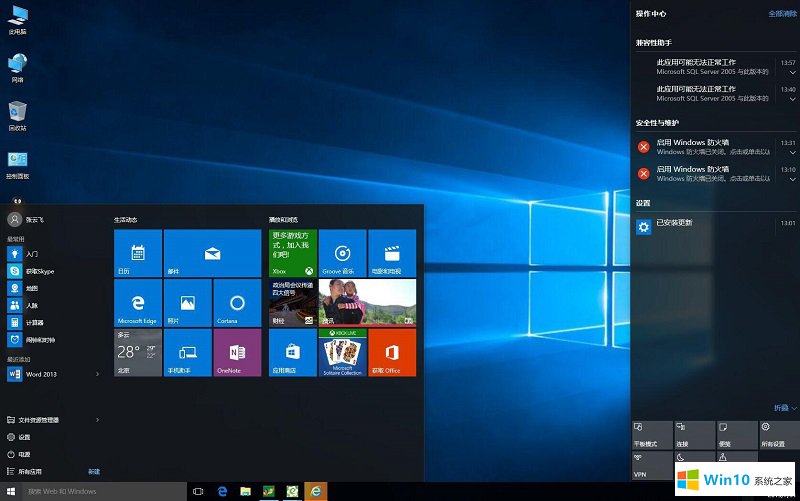Launch the Microsoft Edge tile

(x=138, y=303)
